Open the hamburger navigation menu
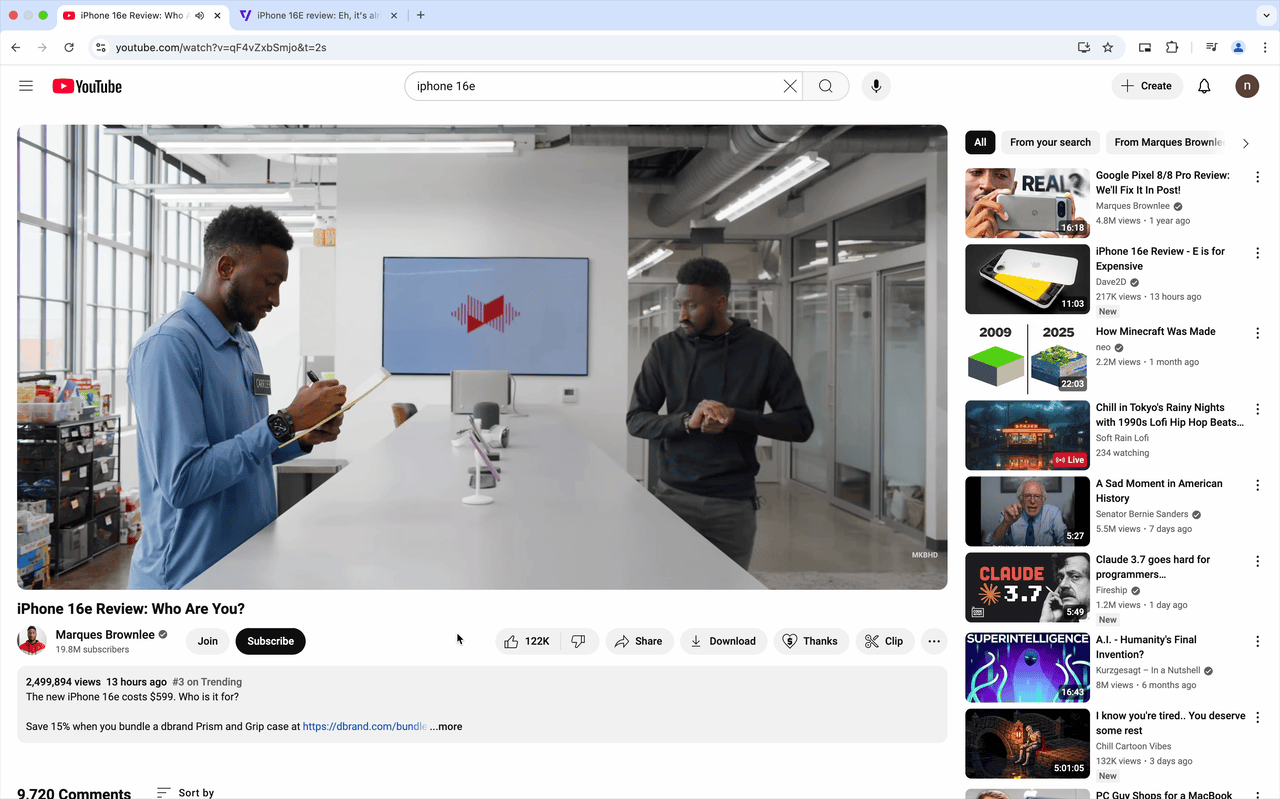1280x799 pixels. coord(26,86)
